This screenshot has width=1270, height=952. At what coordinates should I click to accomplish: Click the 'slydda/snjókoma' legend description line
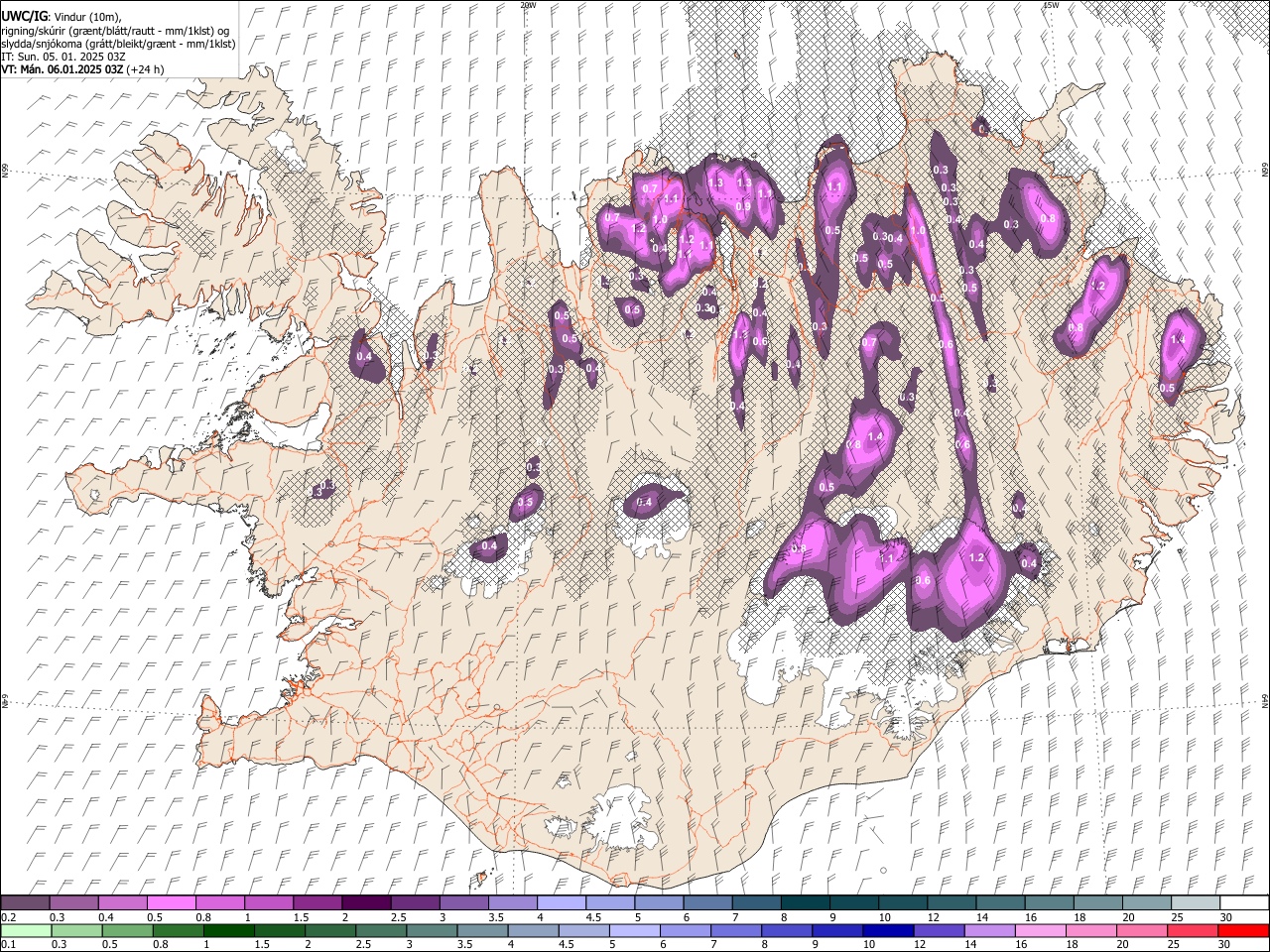[x=118, y=44]
